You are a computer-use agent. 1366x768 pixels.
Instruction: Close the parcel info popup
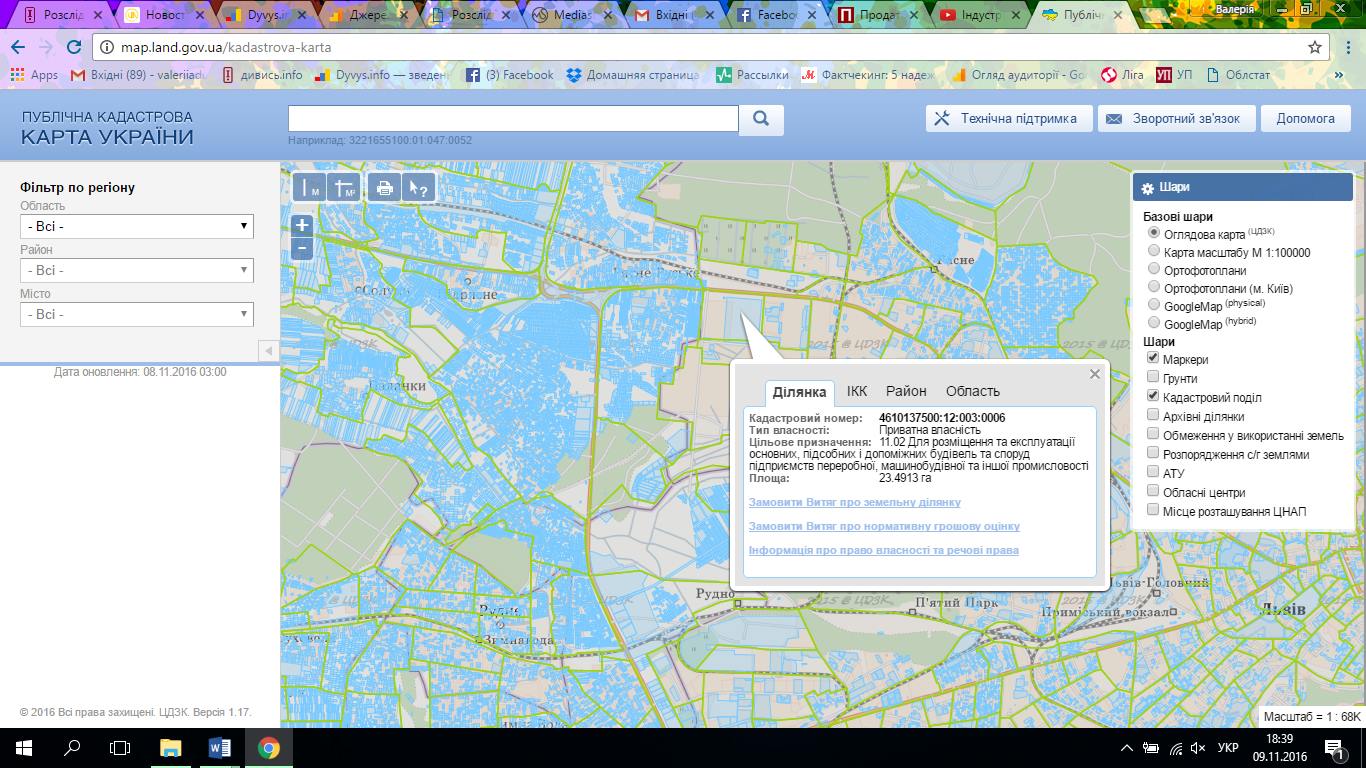click(1095, 374)
